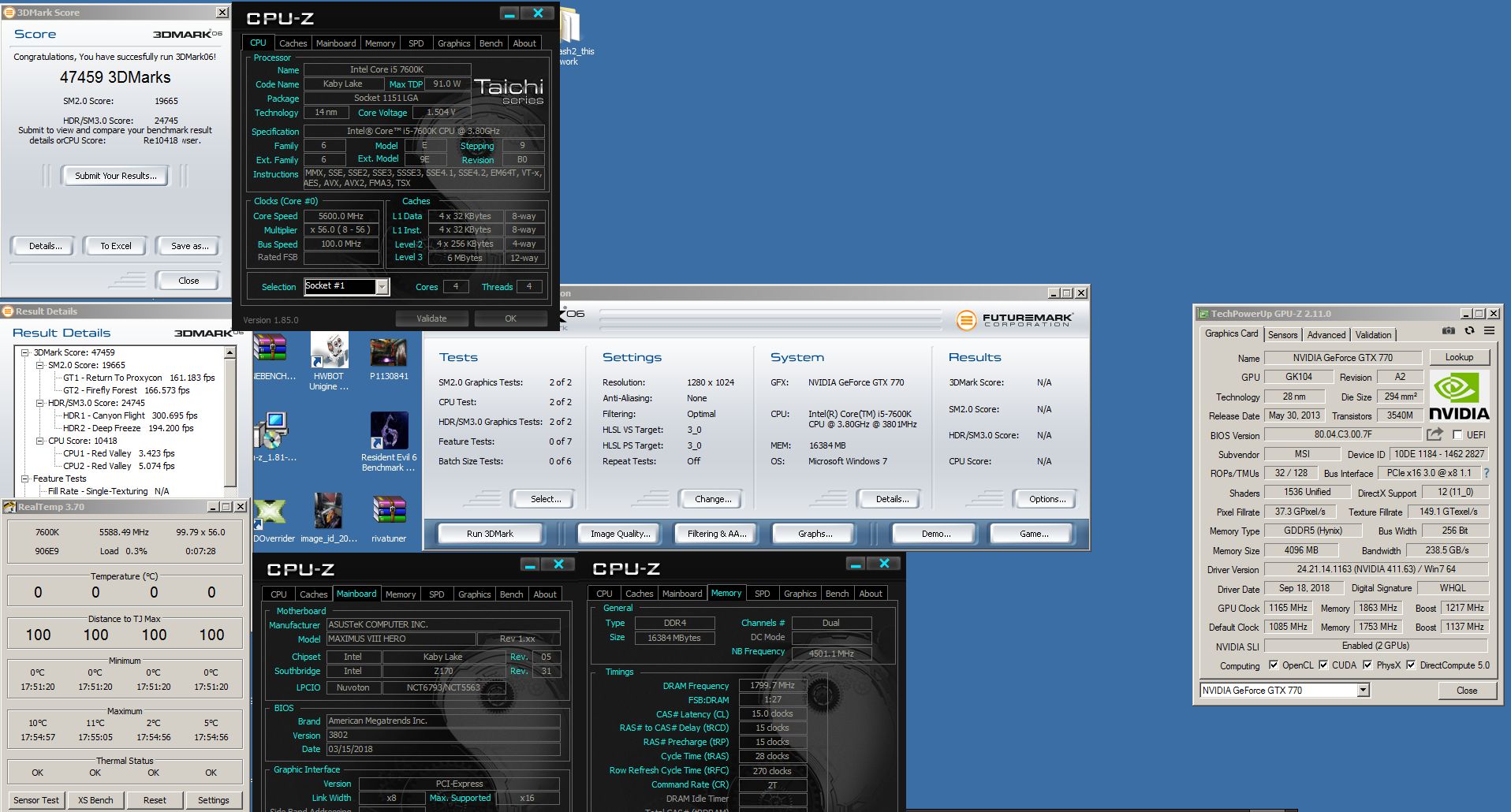Collapse the CPU Score: 10418 node
The height and width of the screenshot is (812, 1511).
[x=39, y=441]
